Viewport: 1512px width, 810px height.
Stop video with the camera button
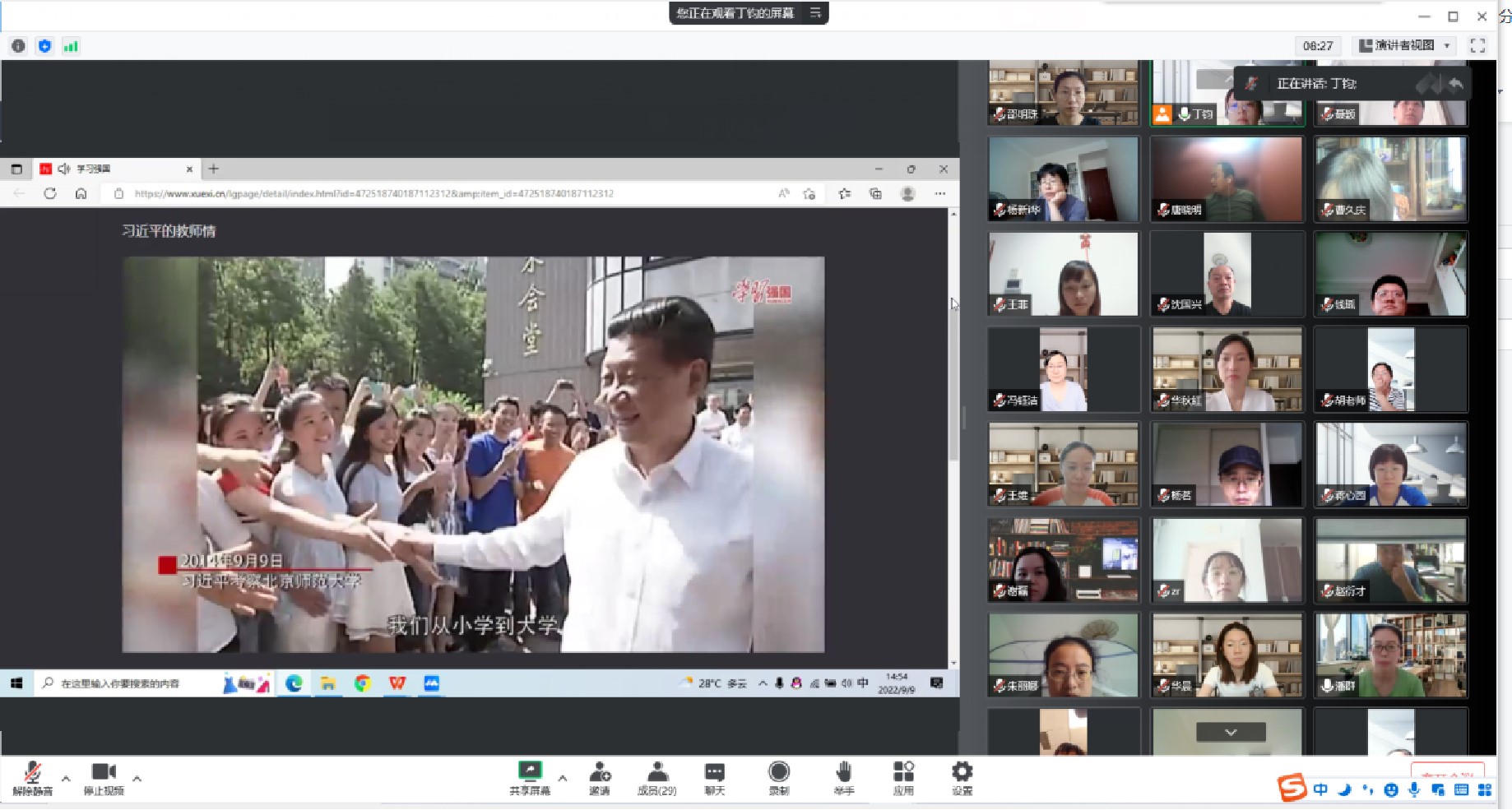104,777
